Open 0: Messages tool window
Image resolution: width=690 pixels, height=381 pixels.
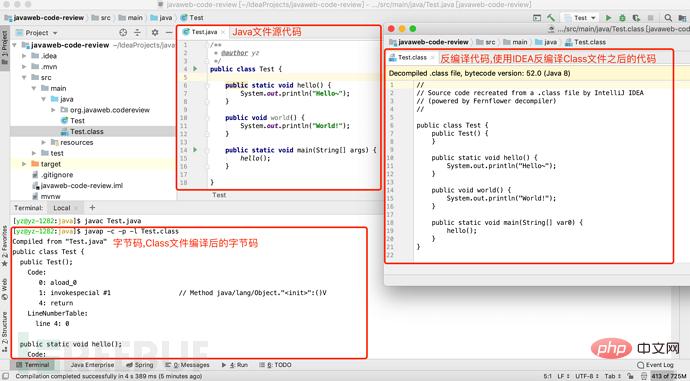(187, 365)
